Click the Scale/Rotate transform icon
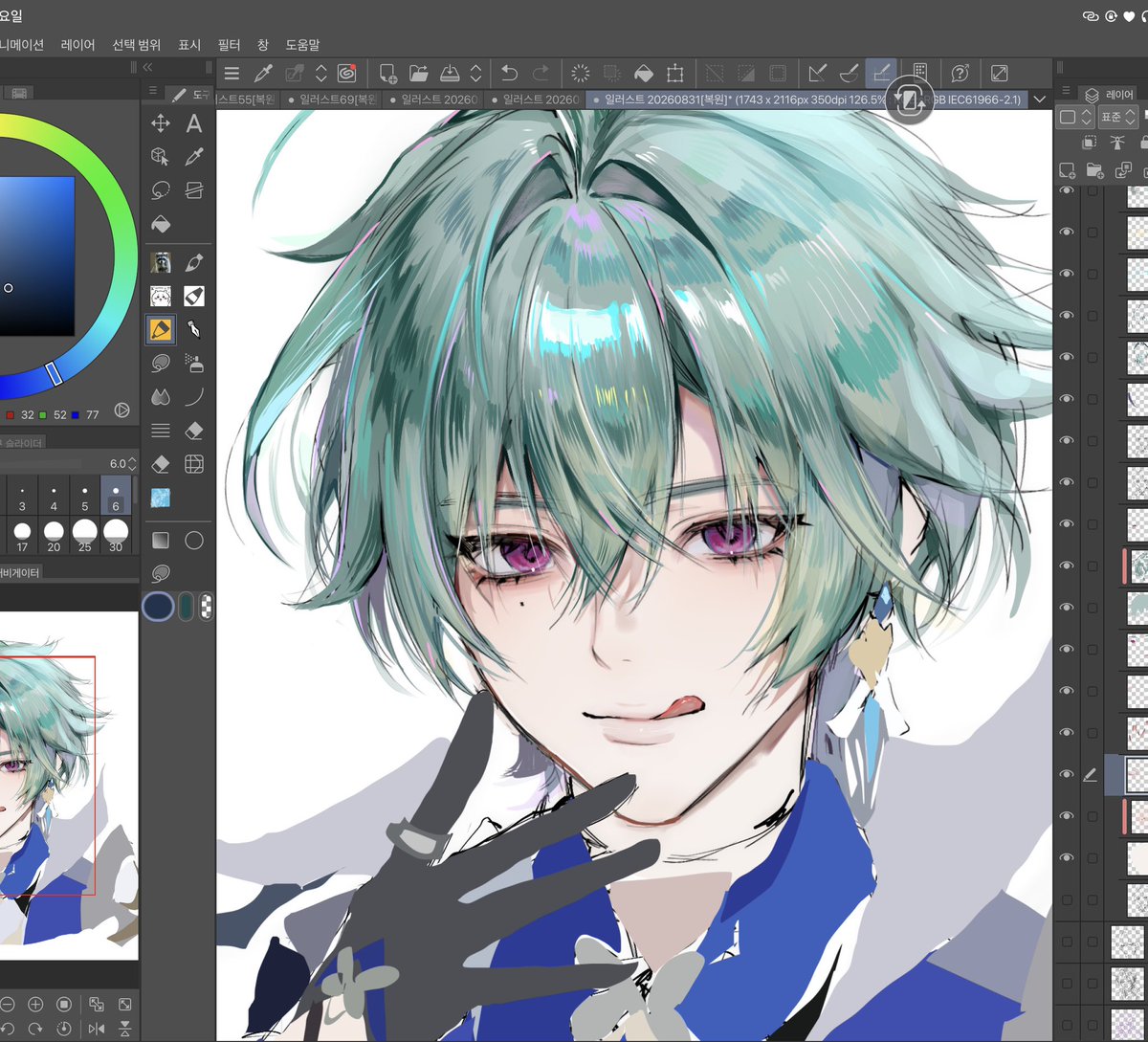The image size is (1148, 1042). (x=675, y=73)
